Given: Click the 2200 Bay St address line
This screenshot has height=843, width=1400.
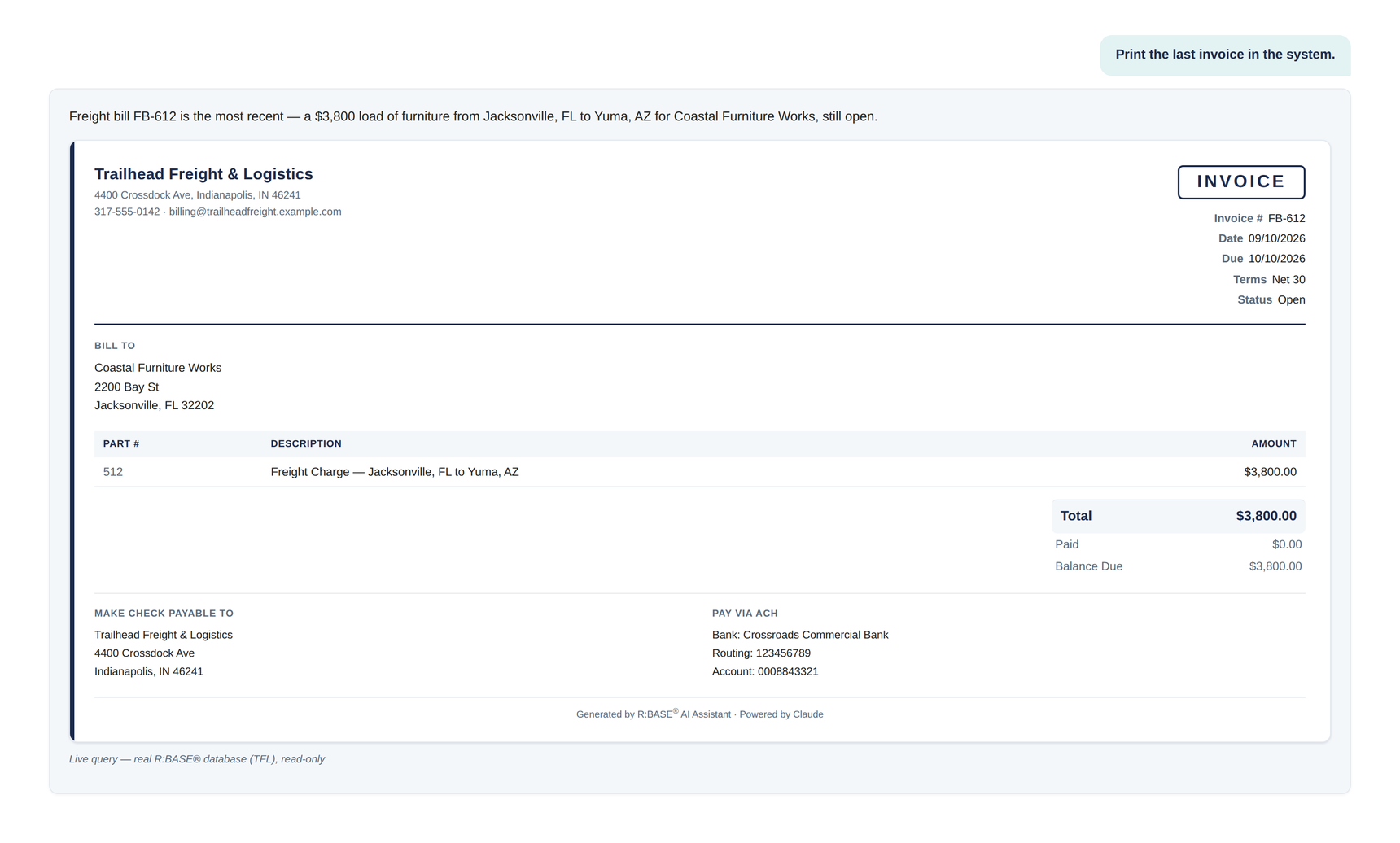Looking at the screenshot, I should 126,387.
